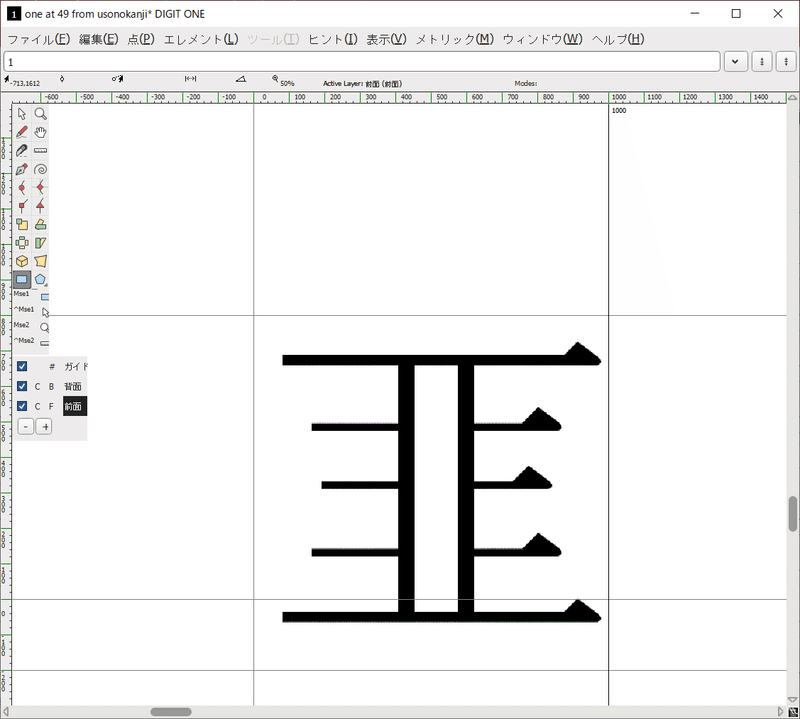The width and height of the screenshot is (800, 719).
Task: Click the Modes: label in info bar
Action: point(526,83)
